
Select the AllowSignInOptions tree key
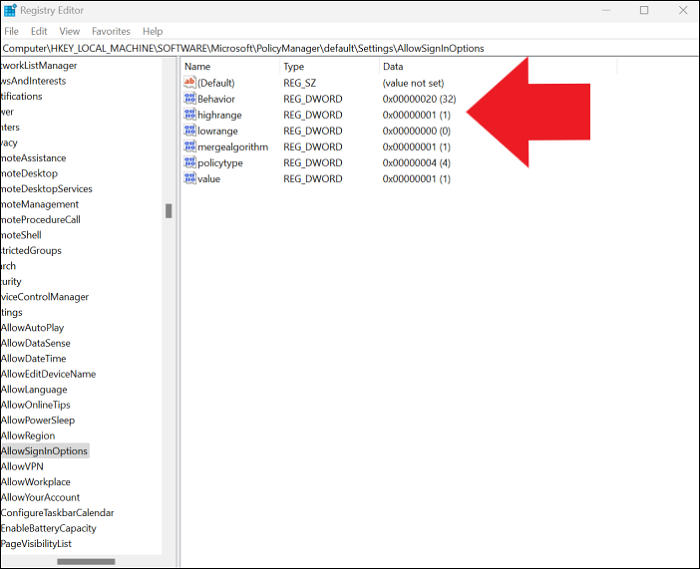pos(44,451)
